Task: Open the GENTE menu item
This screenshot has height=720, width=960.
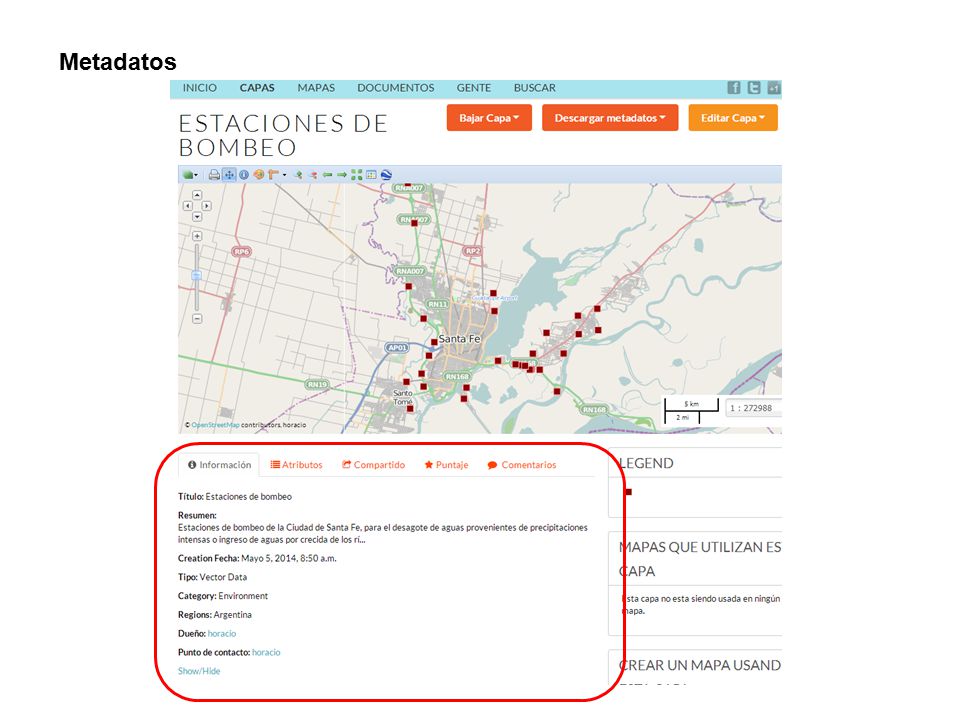Action: tap(474, 88)
